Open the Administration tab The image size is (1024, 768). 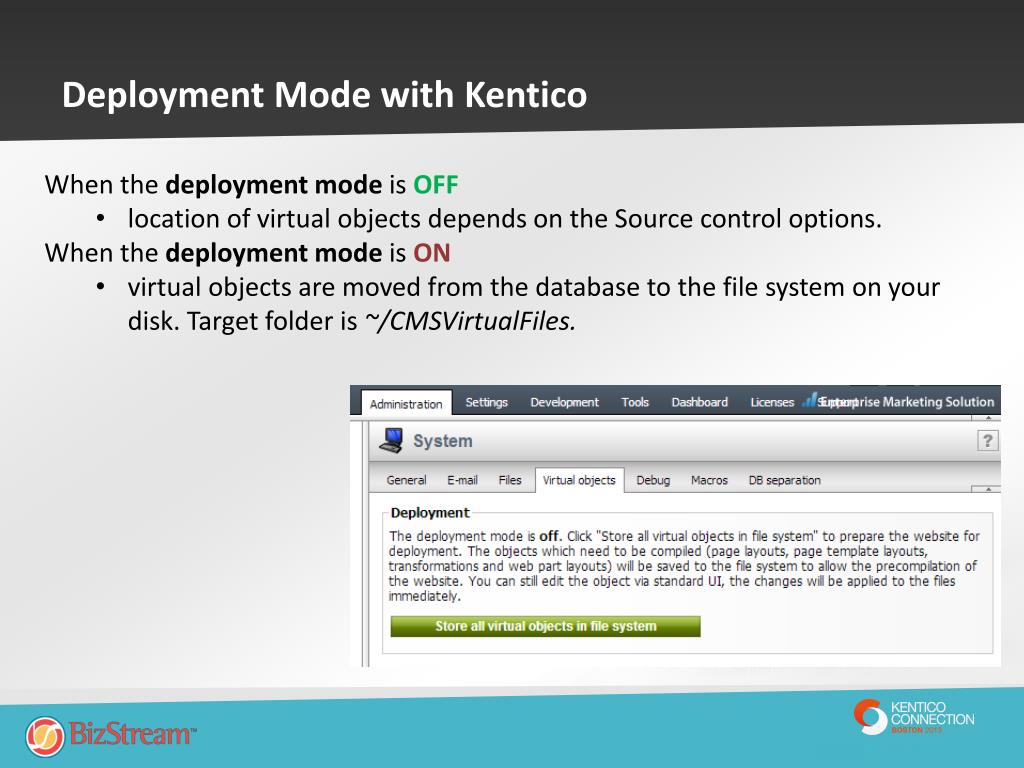406,404
